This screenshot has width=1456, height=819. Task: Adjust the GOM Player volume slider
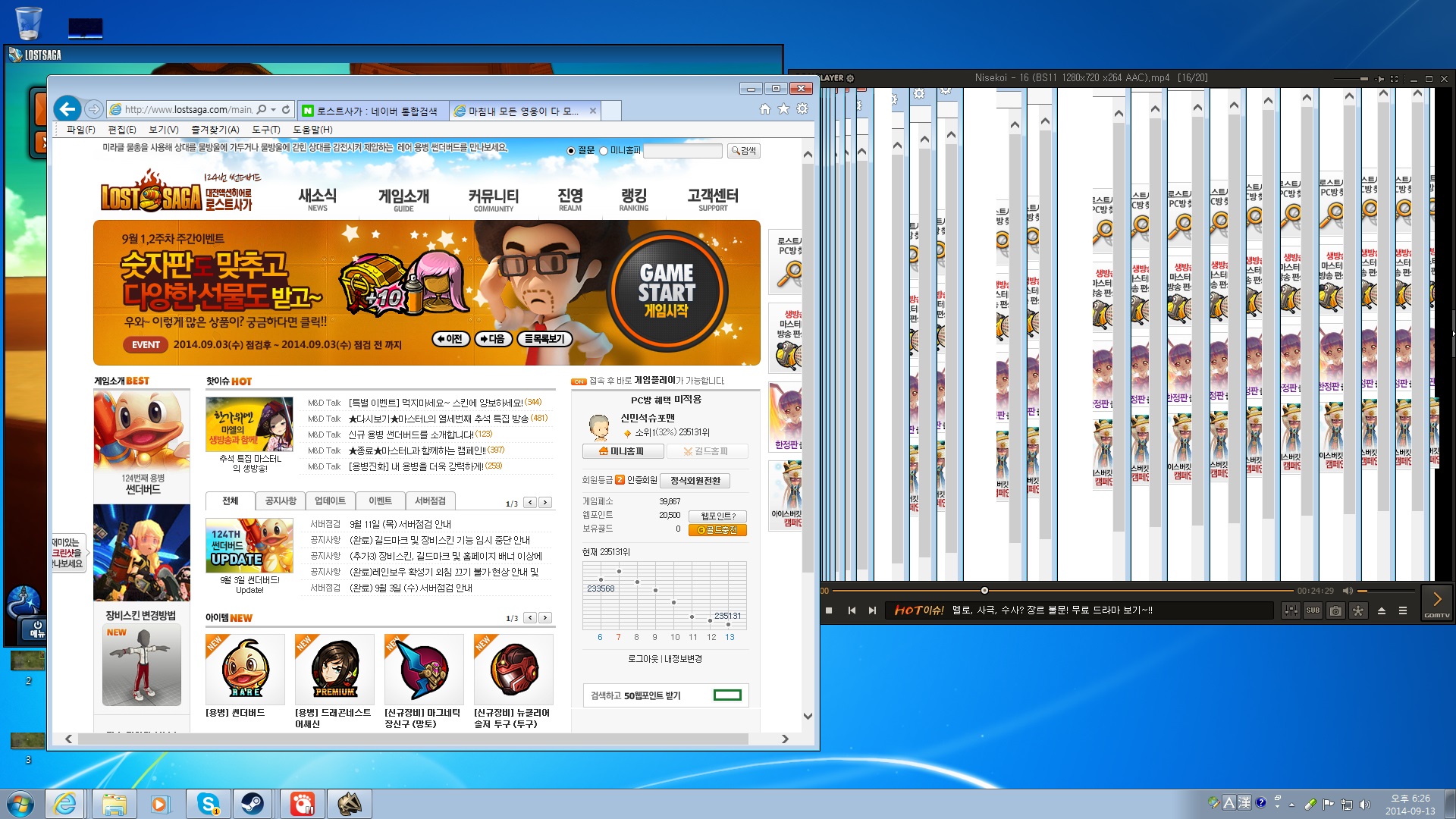point(1386,591)
